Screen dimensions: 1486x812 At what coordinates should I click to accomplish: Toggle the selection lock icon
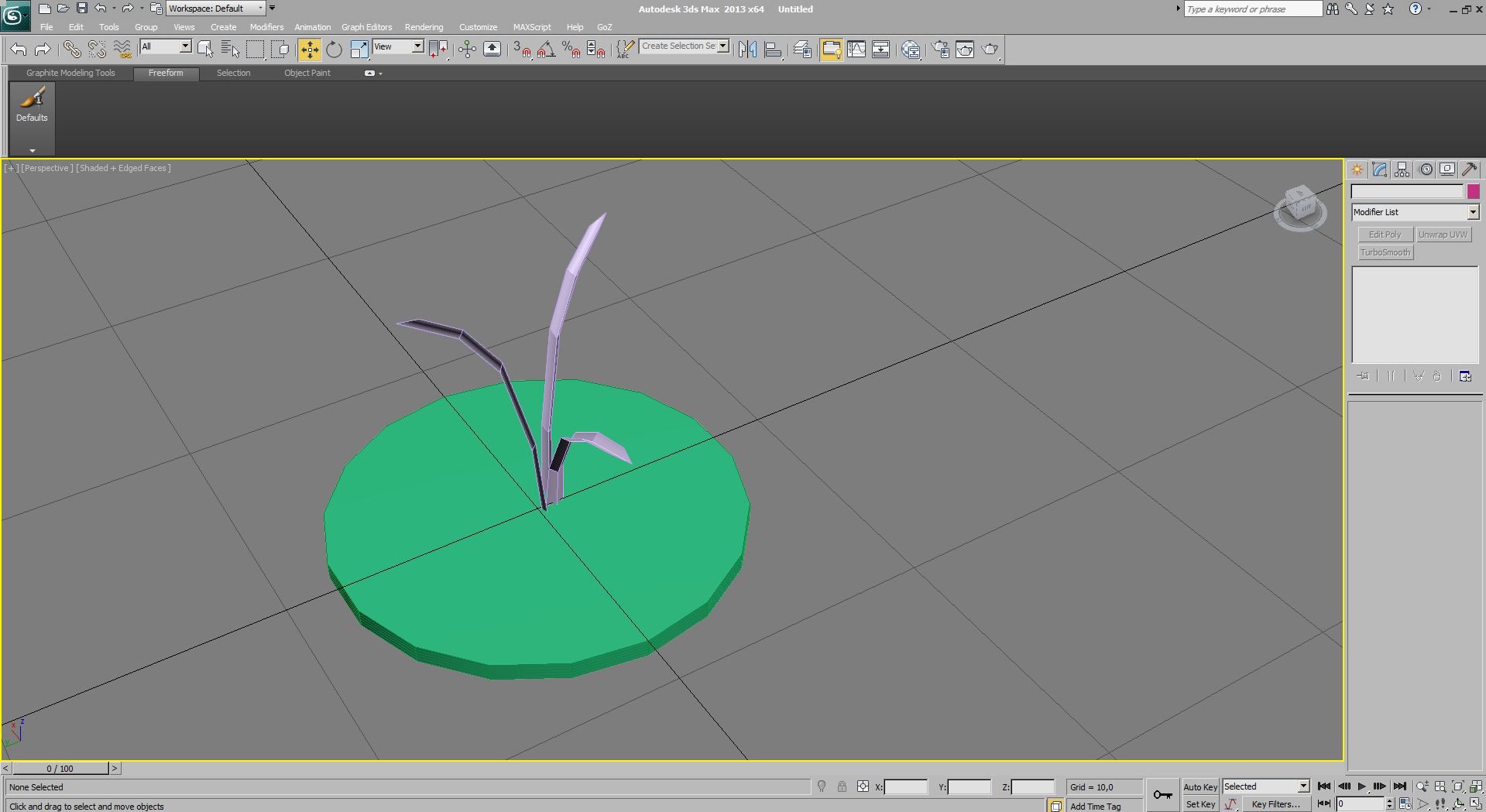[x=842, y=786]
